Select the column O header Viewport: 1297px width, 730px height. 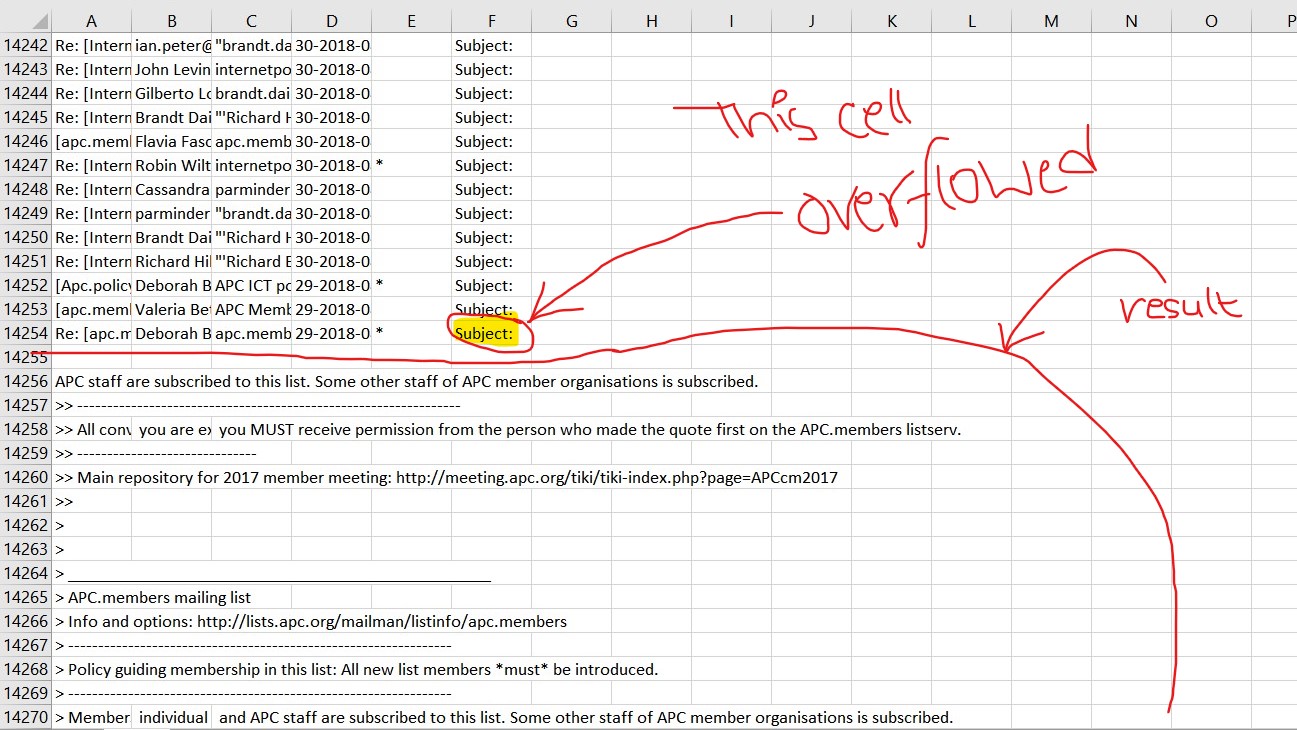pyautogui.click(x=1211, y=21)
